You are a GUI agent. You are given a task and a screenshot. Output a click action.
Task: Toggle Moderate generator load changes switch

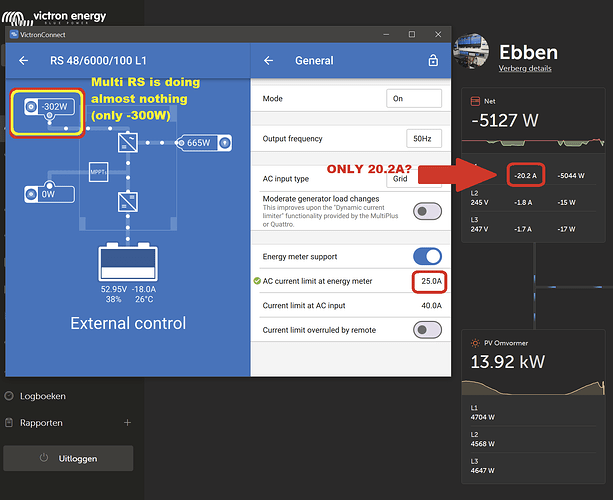427,211
